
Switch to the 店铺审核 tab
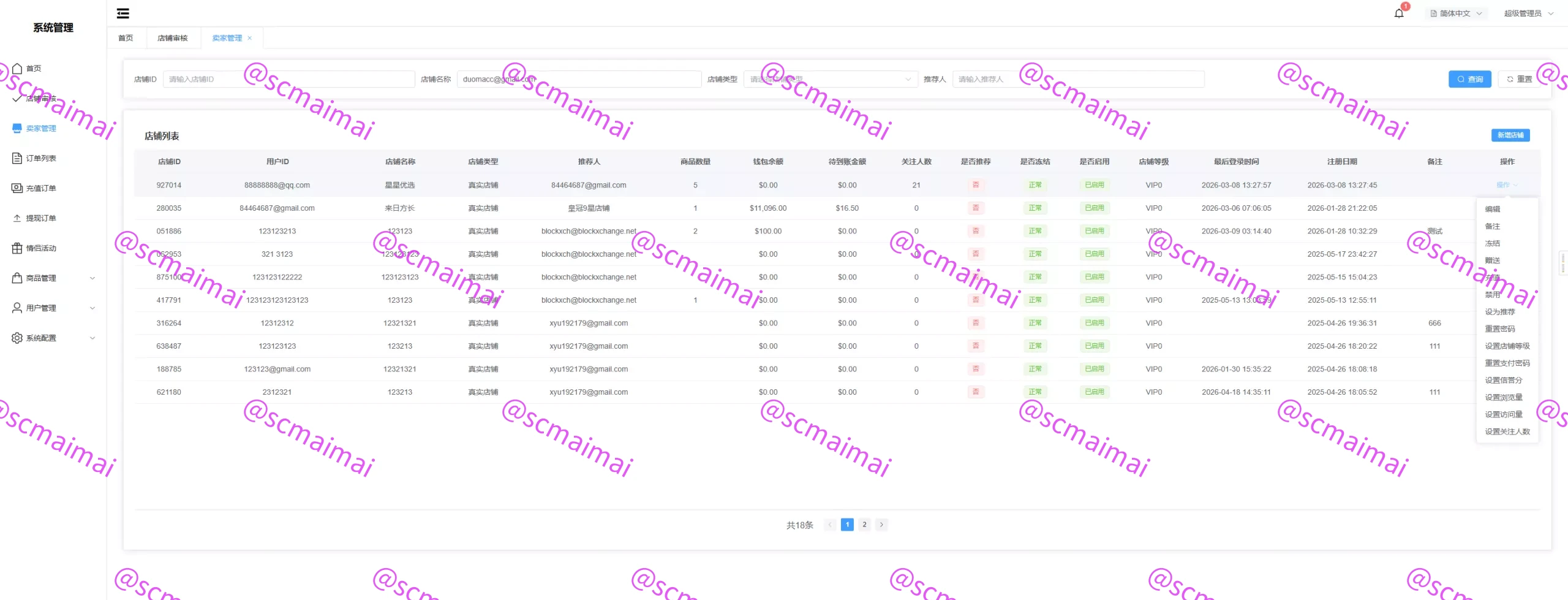pos(173,38)
